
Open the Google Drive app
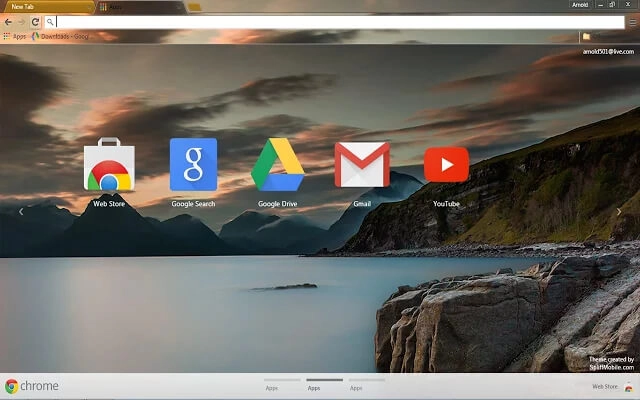click(278, 164)
